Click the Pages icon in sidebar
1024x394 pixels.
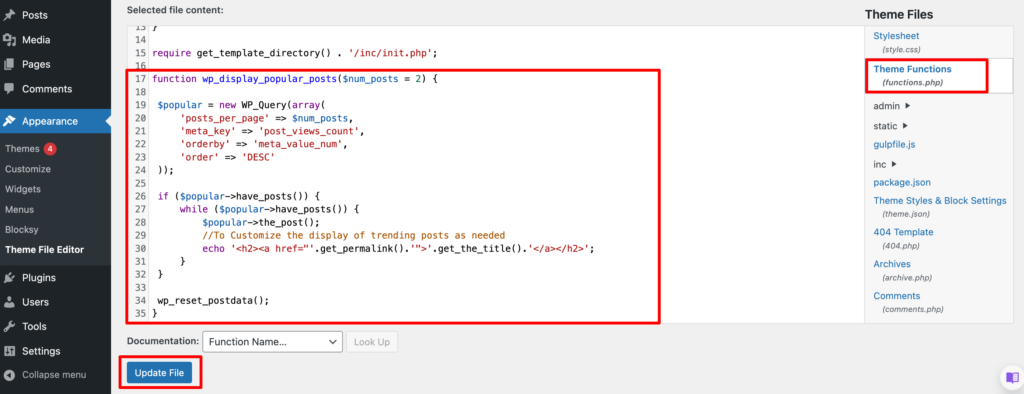10,65
